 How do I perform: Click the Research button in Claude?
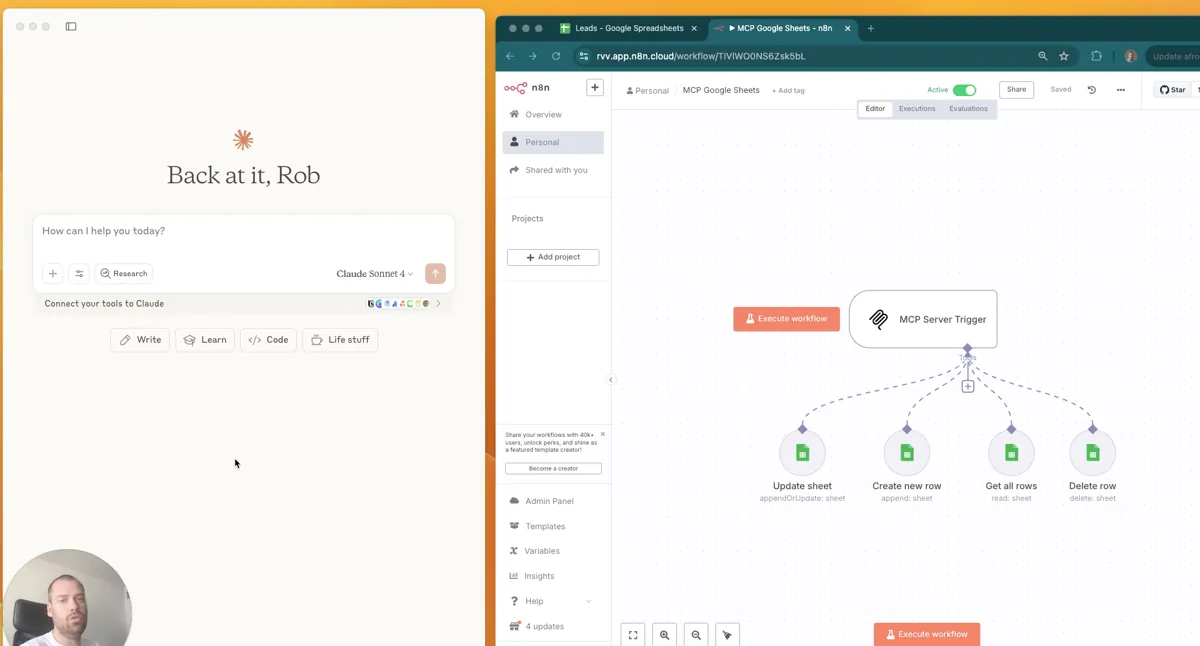[x=124, y=273]
